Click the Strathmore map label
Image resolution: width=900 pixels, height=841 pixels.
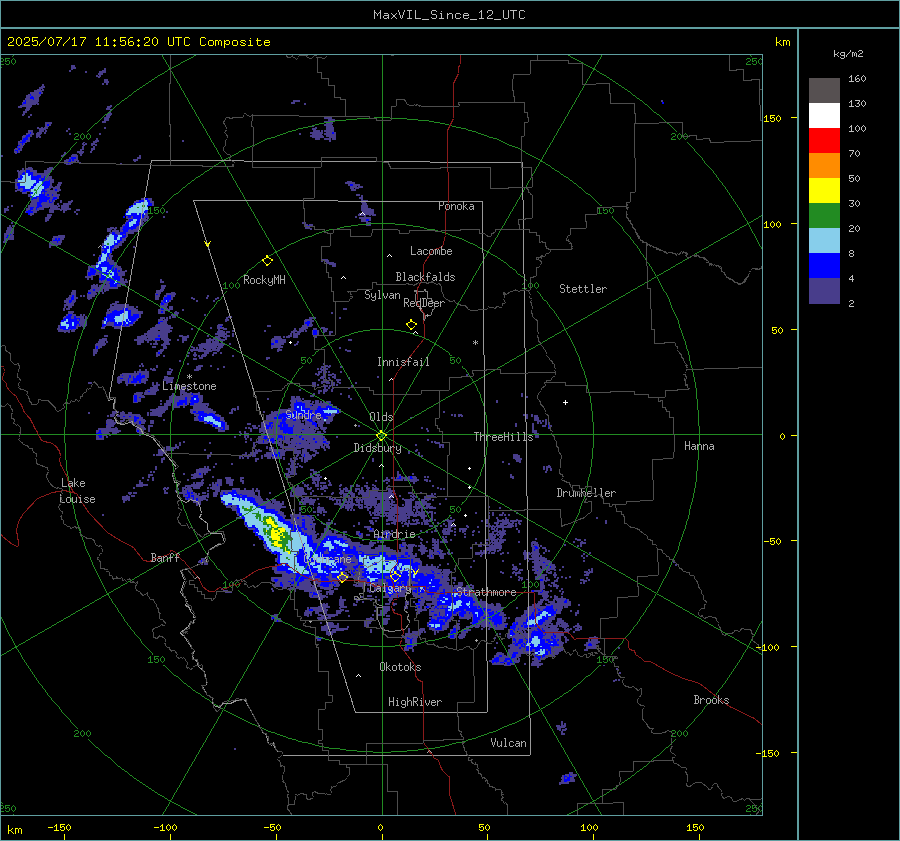486,592
